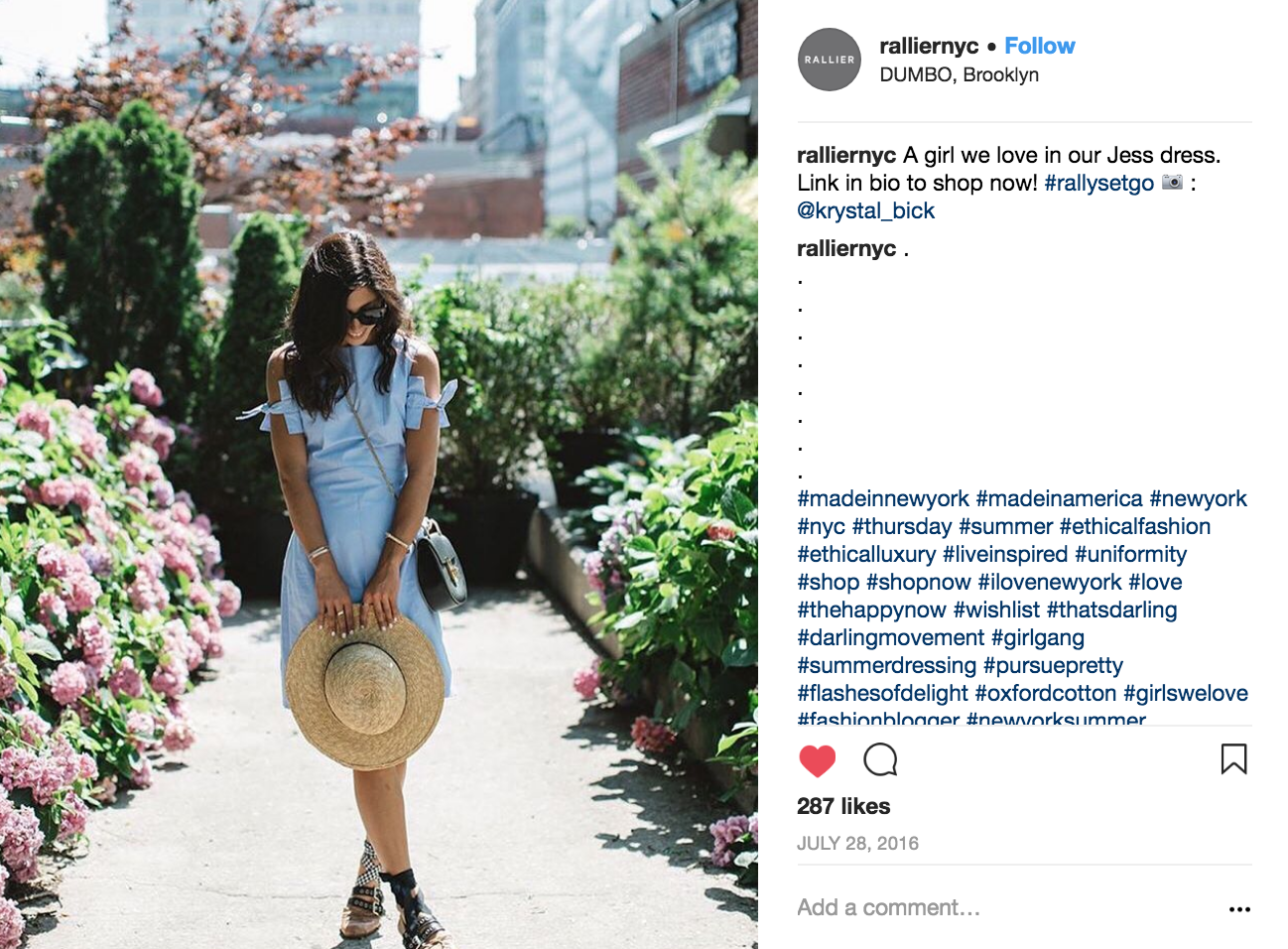Follow the ralliernyc account
This screenshot has width=1288, height=949.
point(1039,46)
